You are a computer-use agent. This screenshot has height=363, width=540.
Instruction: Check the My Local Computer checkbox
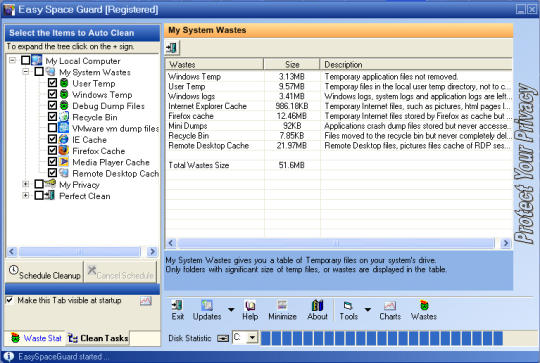coord(25,60)
